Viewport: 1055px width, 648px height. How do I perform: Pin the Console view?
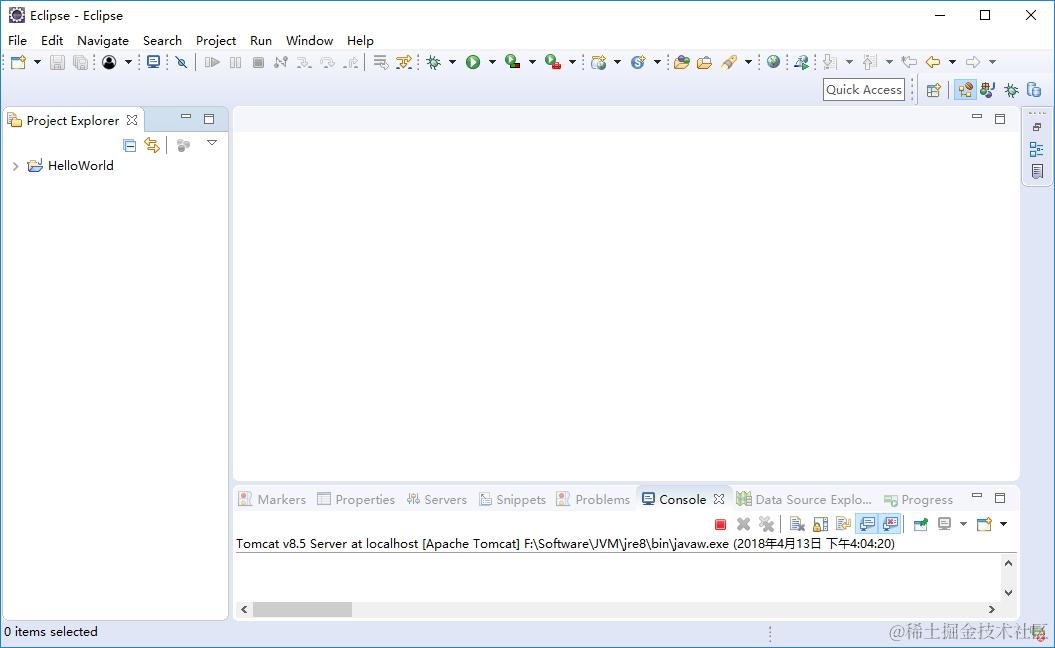[x=920, y=524]
